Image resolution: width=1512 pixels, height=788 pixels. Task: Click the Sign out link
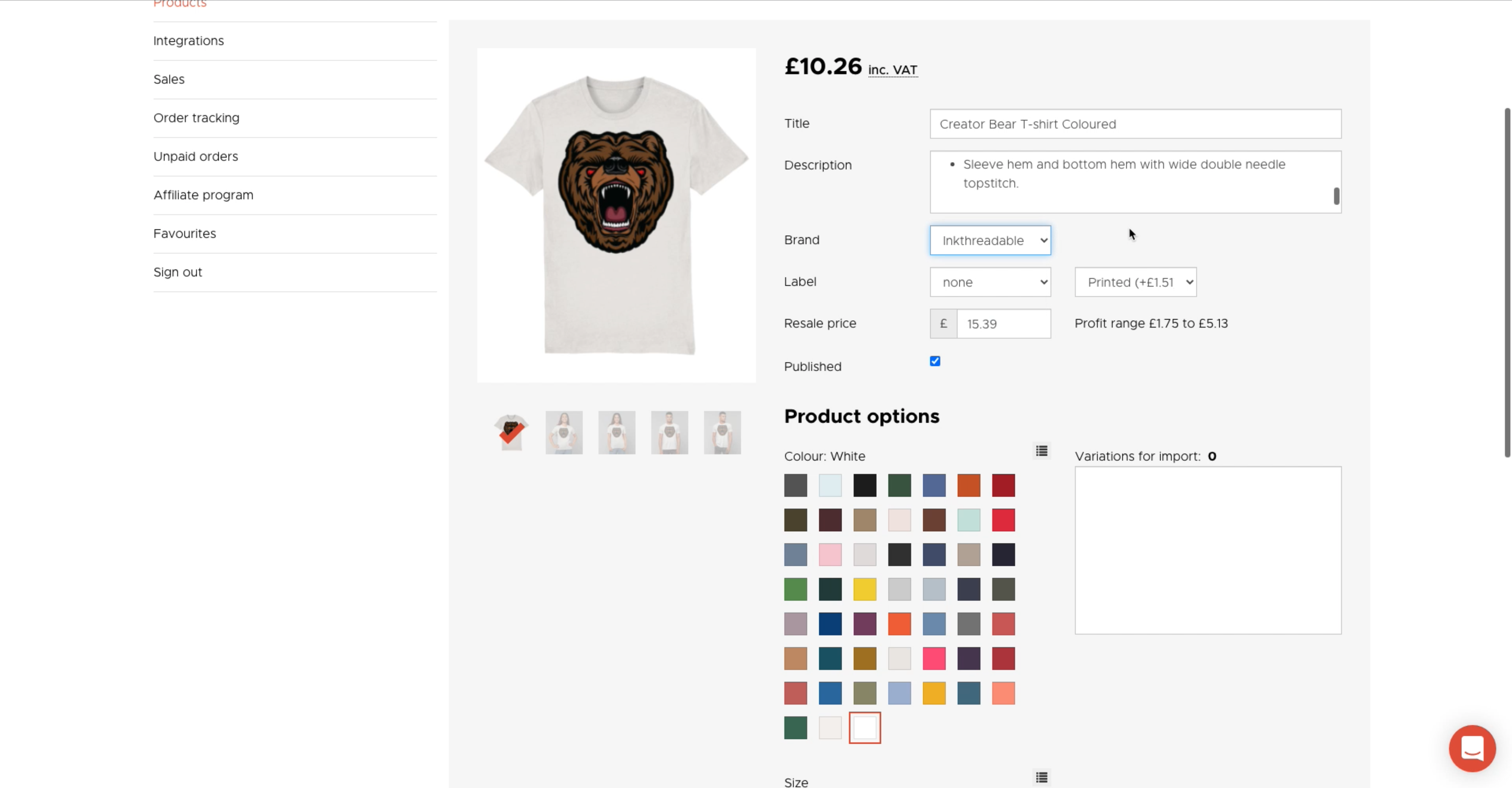(x=177, y=272)
